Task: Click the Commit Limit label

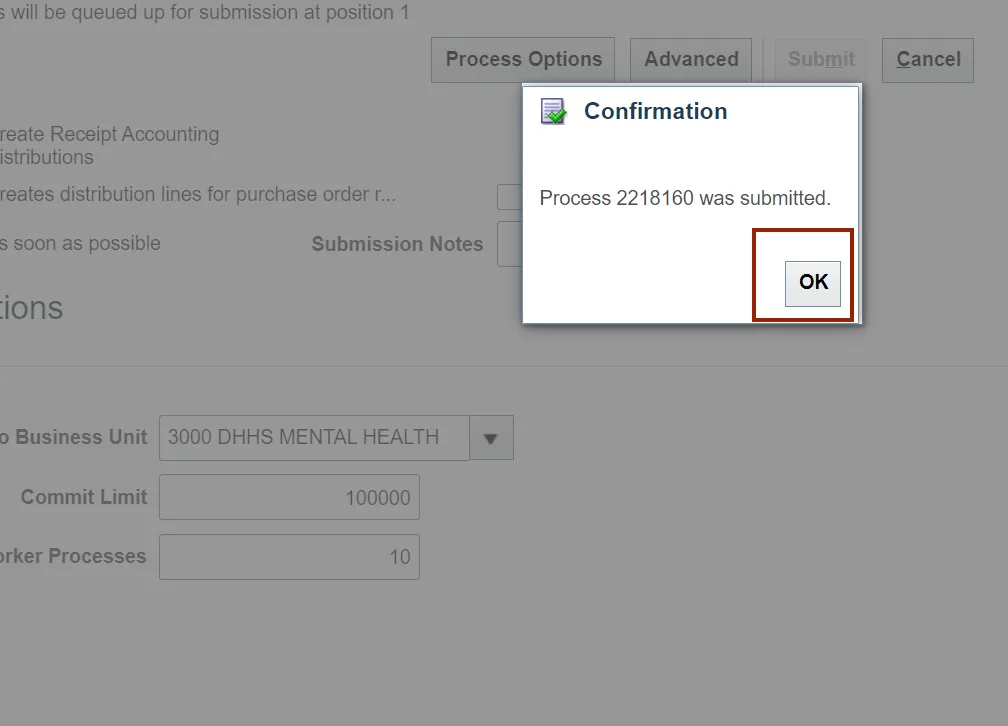Action: (x=84, y=497)
